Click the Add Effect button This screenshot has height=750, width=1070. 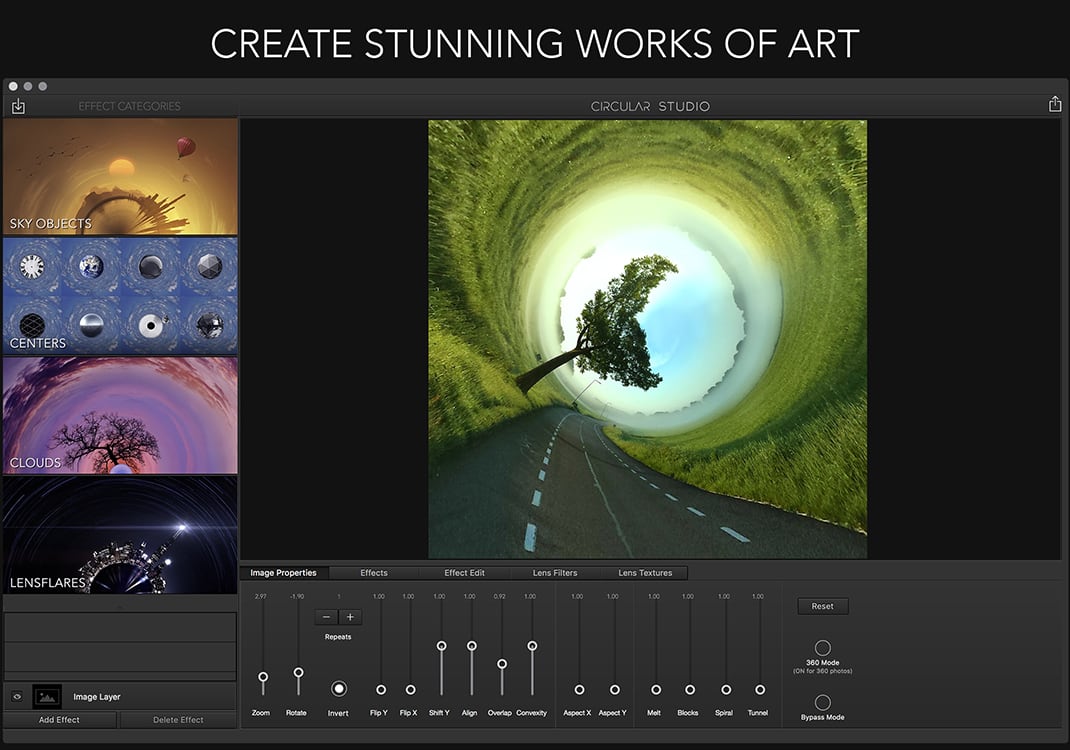pos(60,720)
